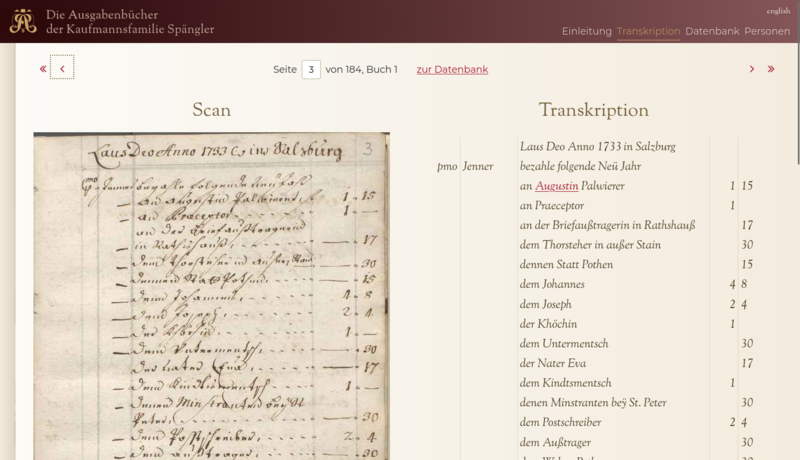Click the Spängler monogram logo icon
The image size is (800, 460).
tap(23, 21)
